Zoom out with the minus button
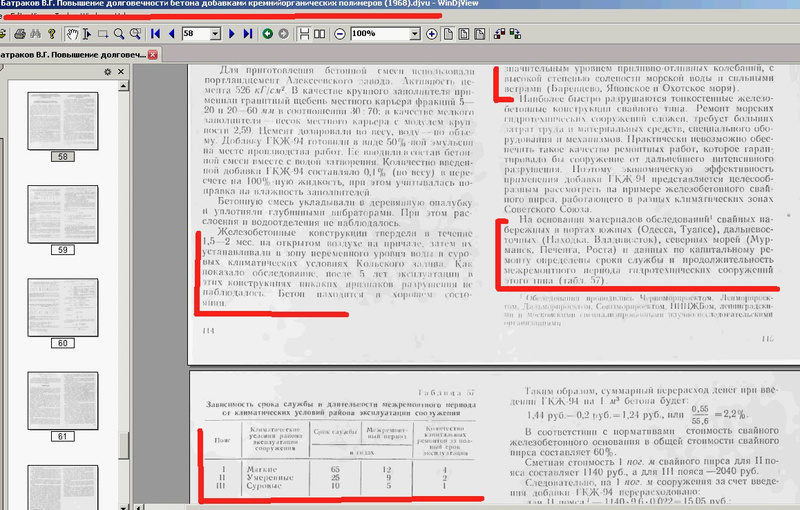 point(339,34)
